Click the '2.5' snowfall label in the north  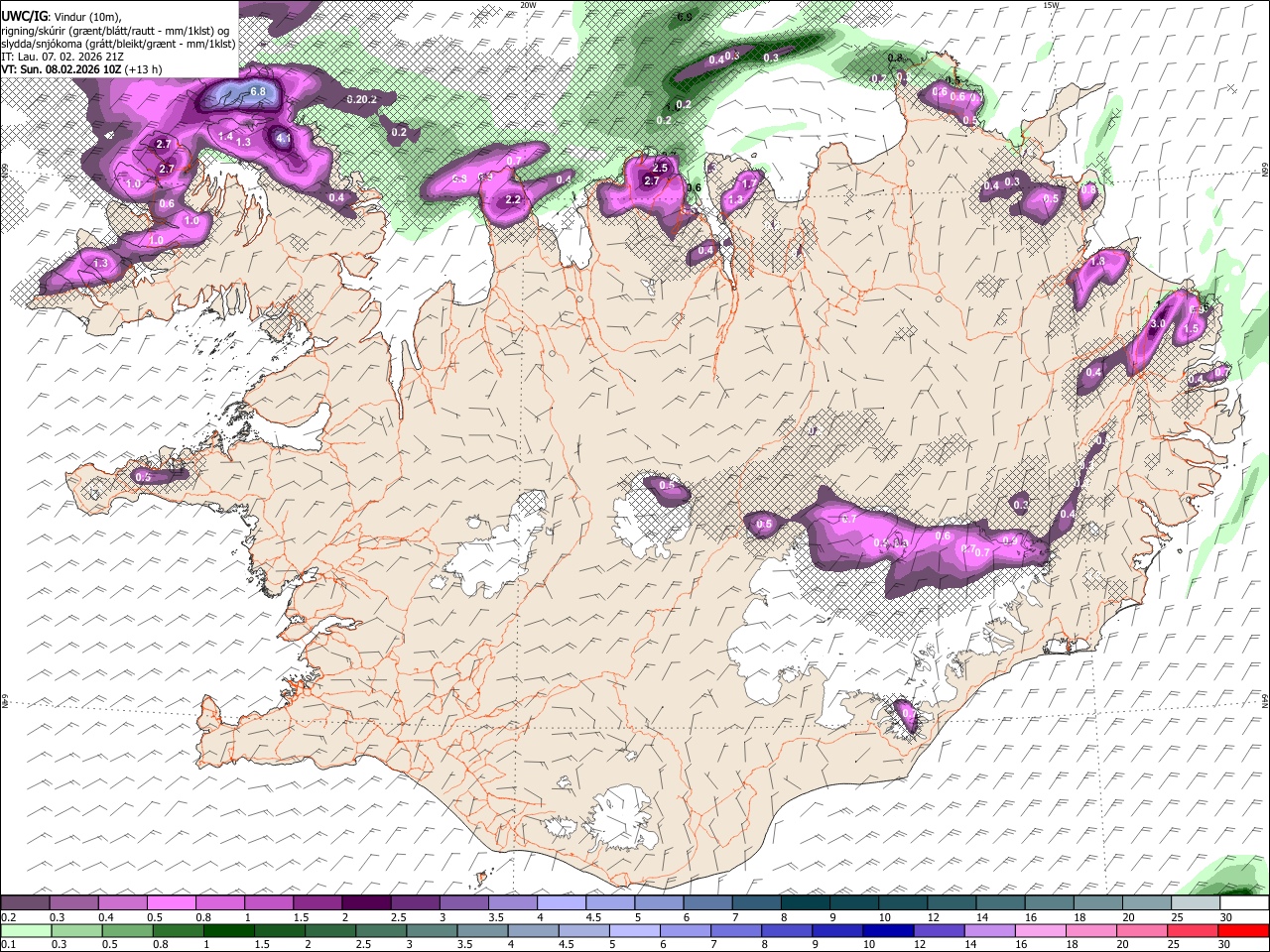click(x=660, y=169)
